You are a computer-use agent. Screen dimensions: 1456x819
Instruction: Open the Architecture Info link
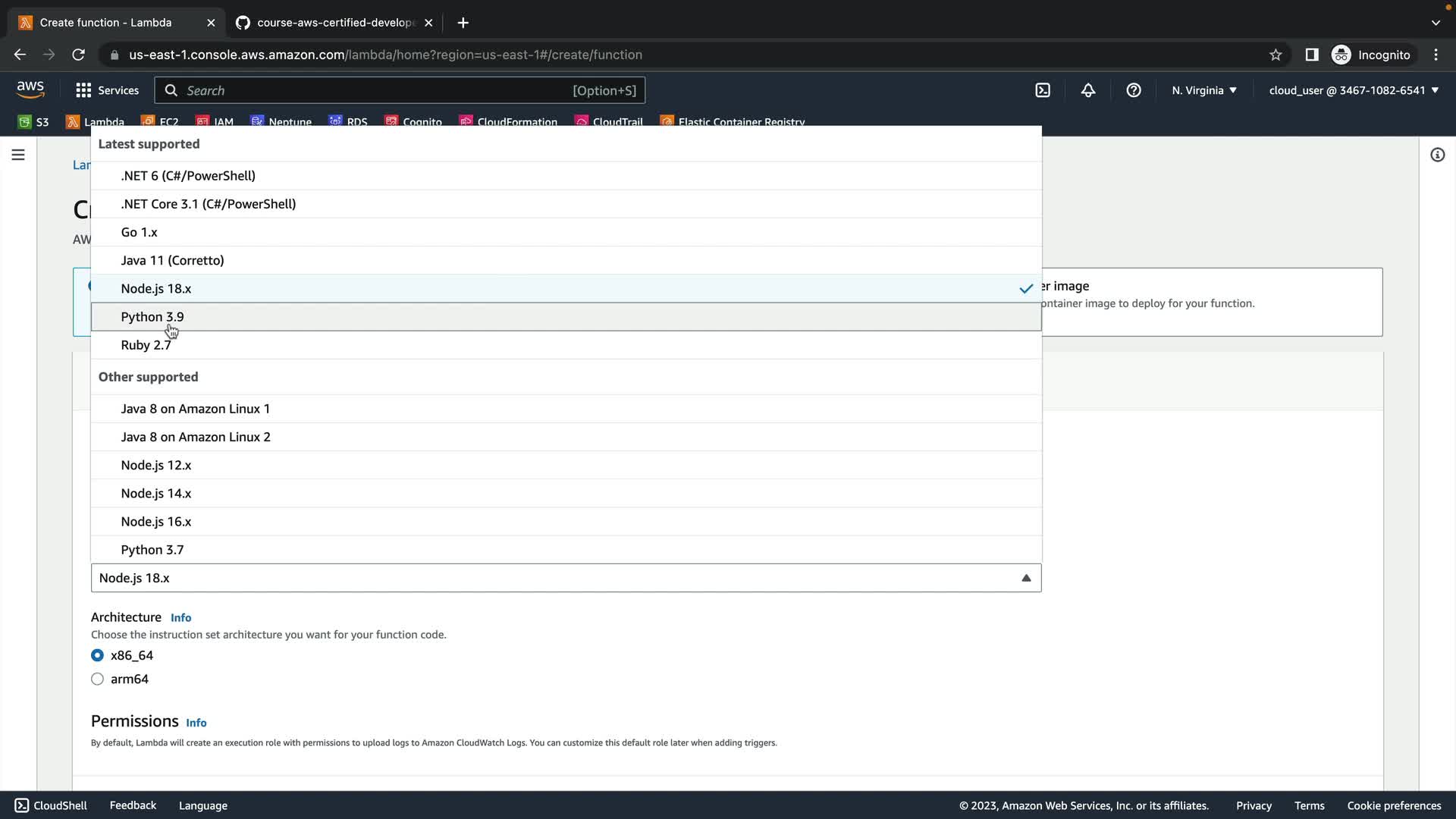(180, 618)
